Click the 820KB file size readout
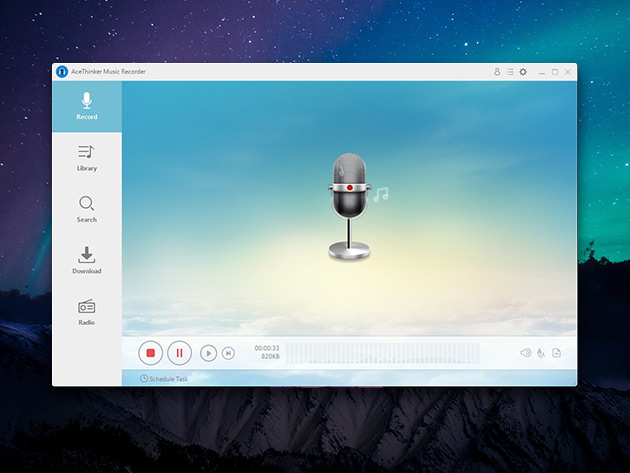The image size is (630, 473). pos(270,356)
